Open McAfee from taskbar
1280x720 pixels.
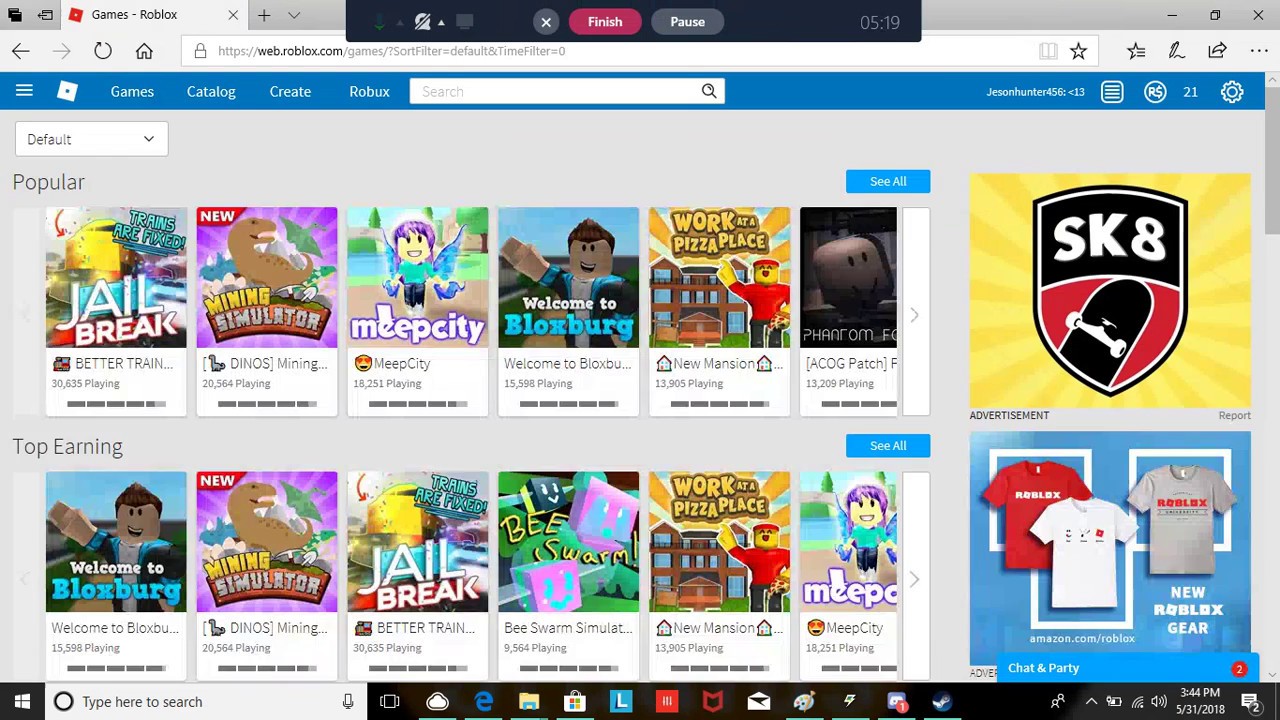click(712, 702)
